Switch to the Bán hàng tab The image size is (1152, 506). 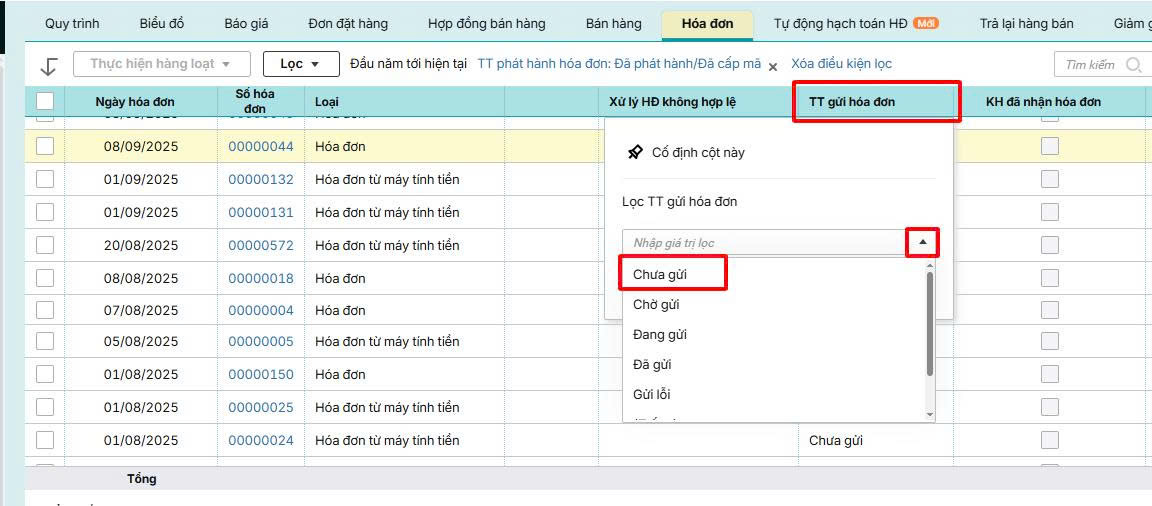613,24
